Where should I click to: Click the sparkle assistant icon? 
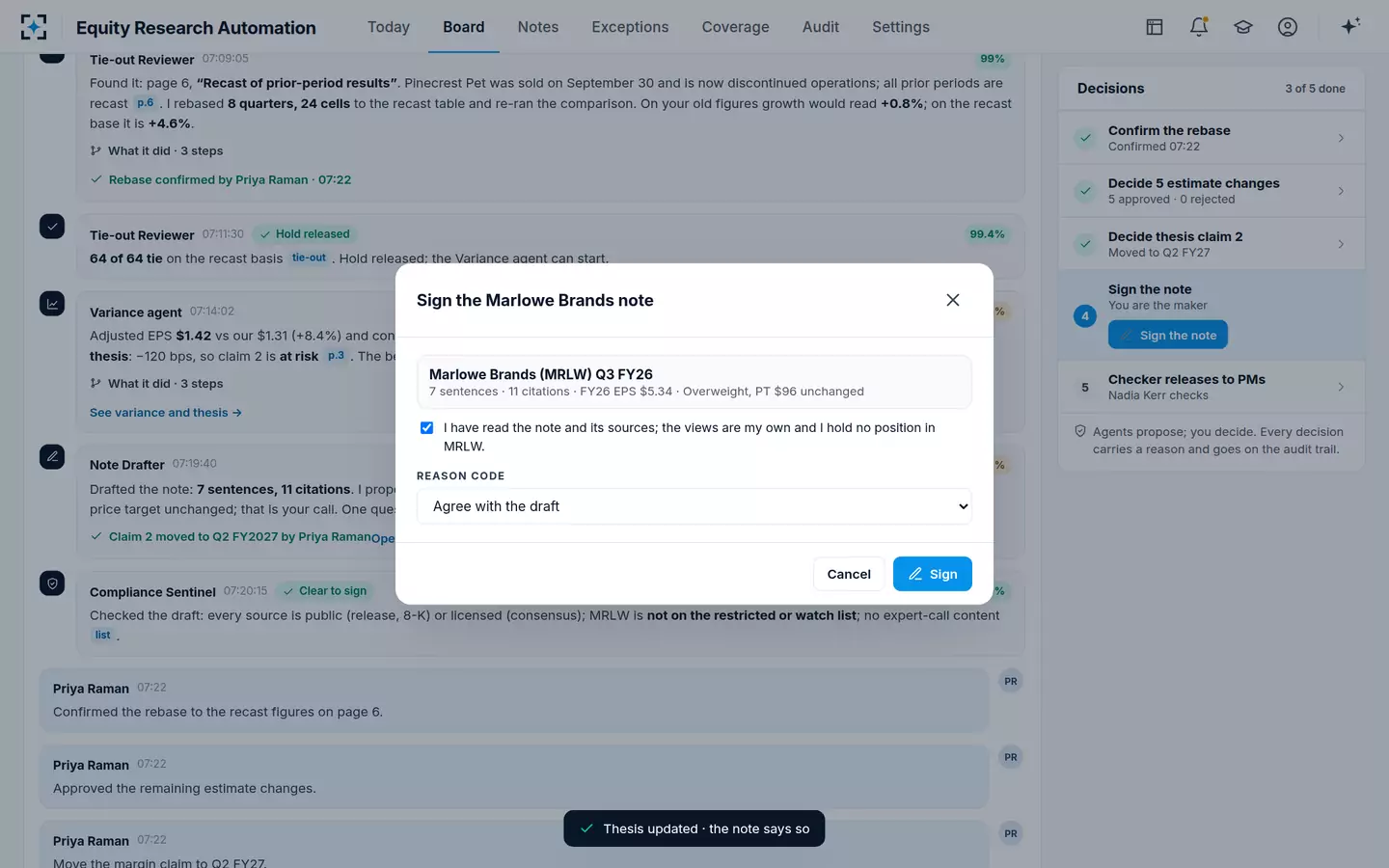click(1350, 27)
